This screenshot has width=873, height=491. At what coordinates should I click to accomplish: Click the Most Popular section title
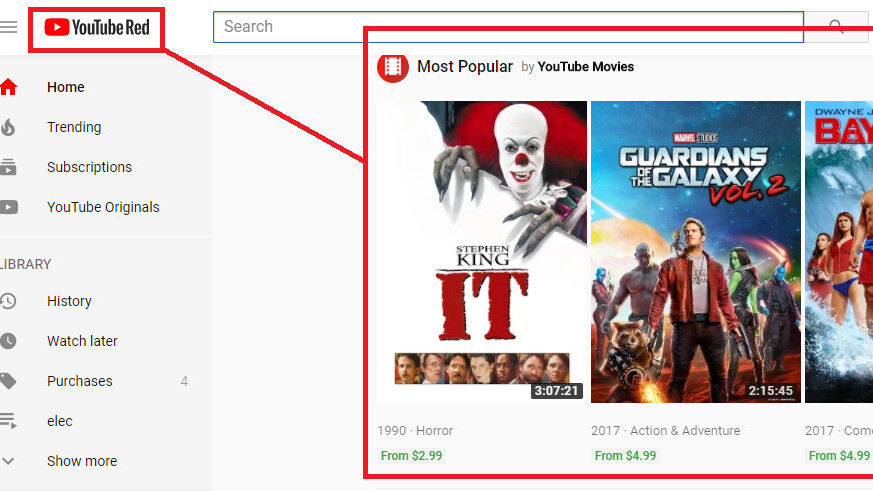(465, 66)
